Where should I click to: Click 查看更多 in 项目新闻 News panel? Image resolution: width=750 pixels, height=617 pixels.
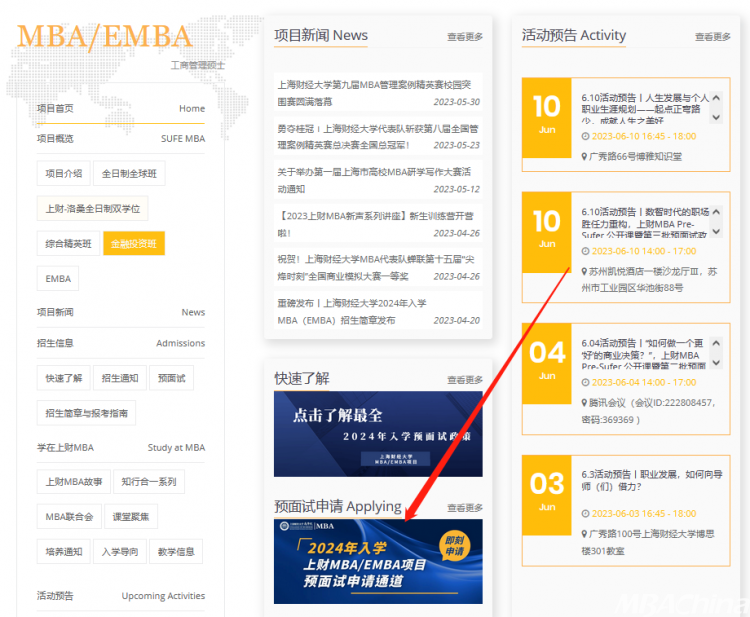464,37
